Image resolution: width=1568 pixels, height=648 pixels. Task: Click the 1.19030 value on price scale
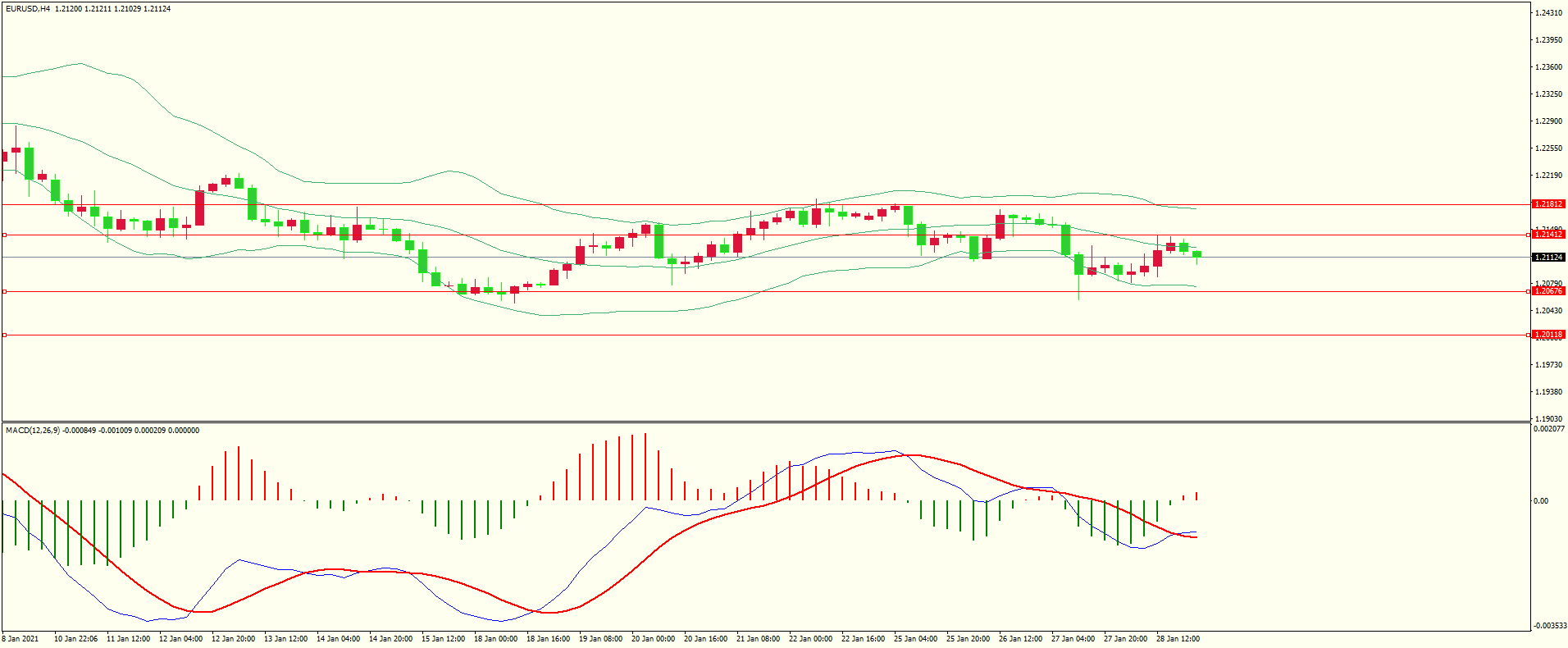1548,418
